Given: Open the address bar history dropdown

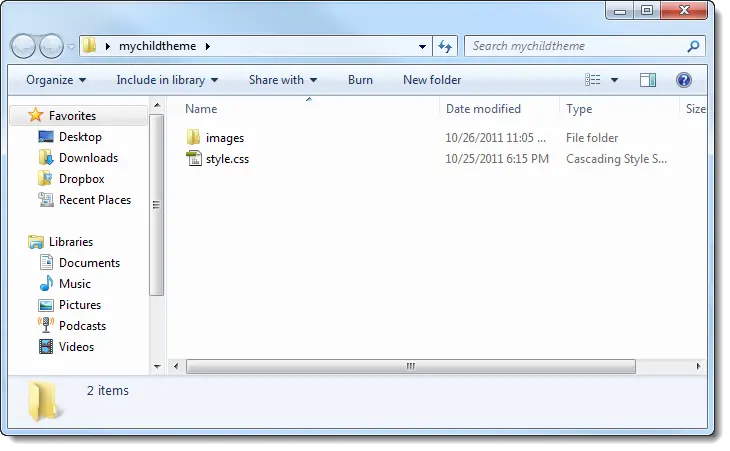Looking at the screenshot, I should (422, 47).
